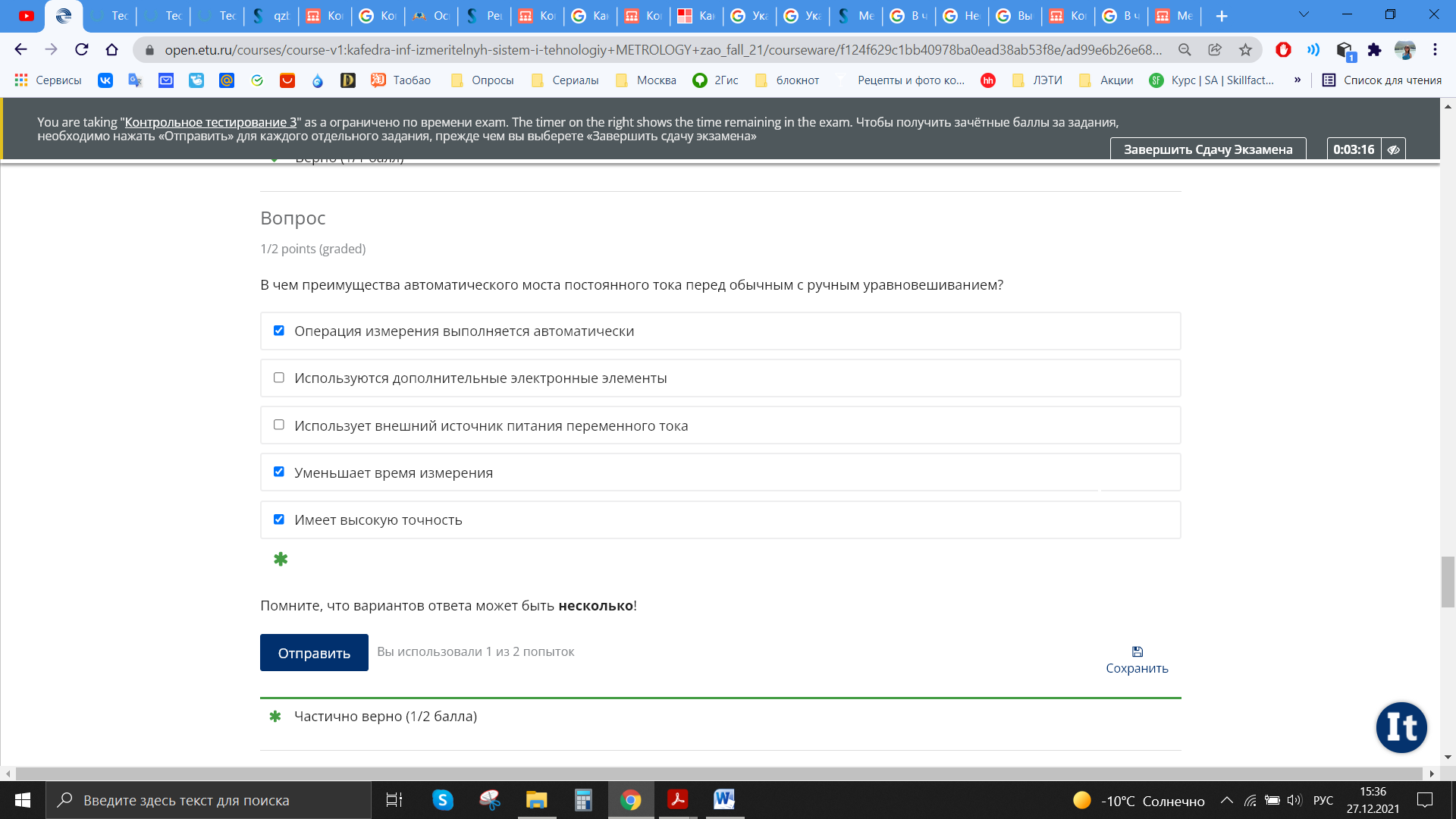Open Google Translate bookmark icon
This screenshot has height=819, width=1456.
click(x=136, y=80)
